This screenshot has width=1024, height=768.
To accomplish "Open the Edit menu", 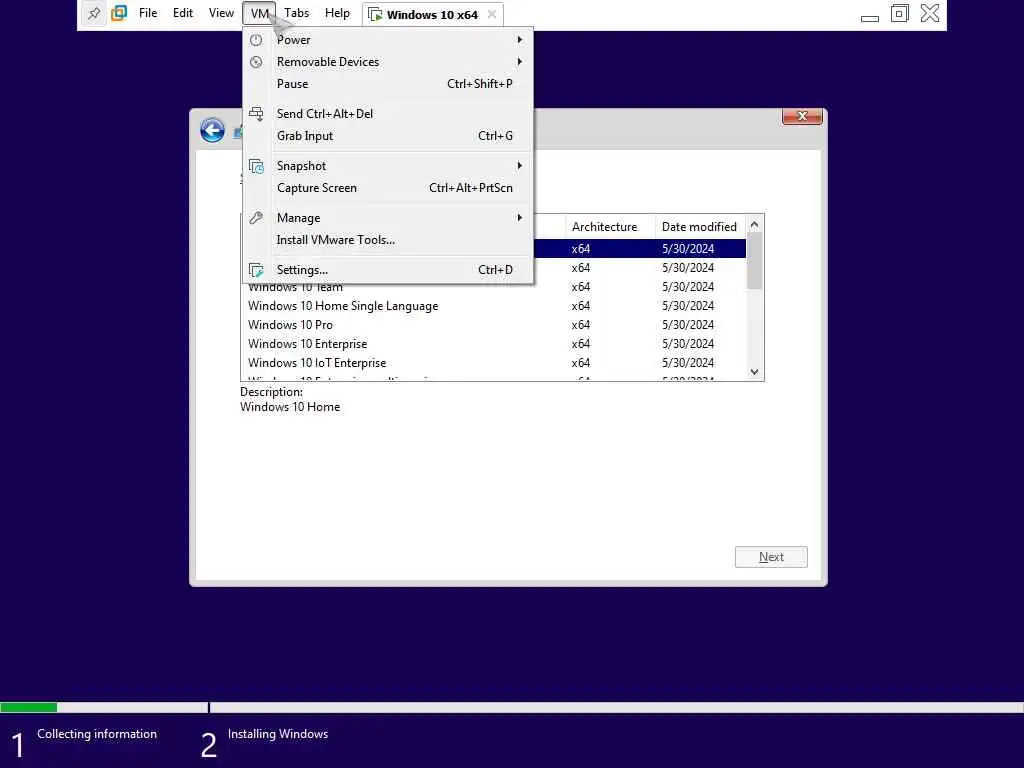I will [x=183, y=13].
